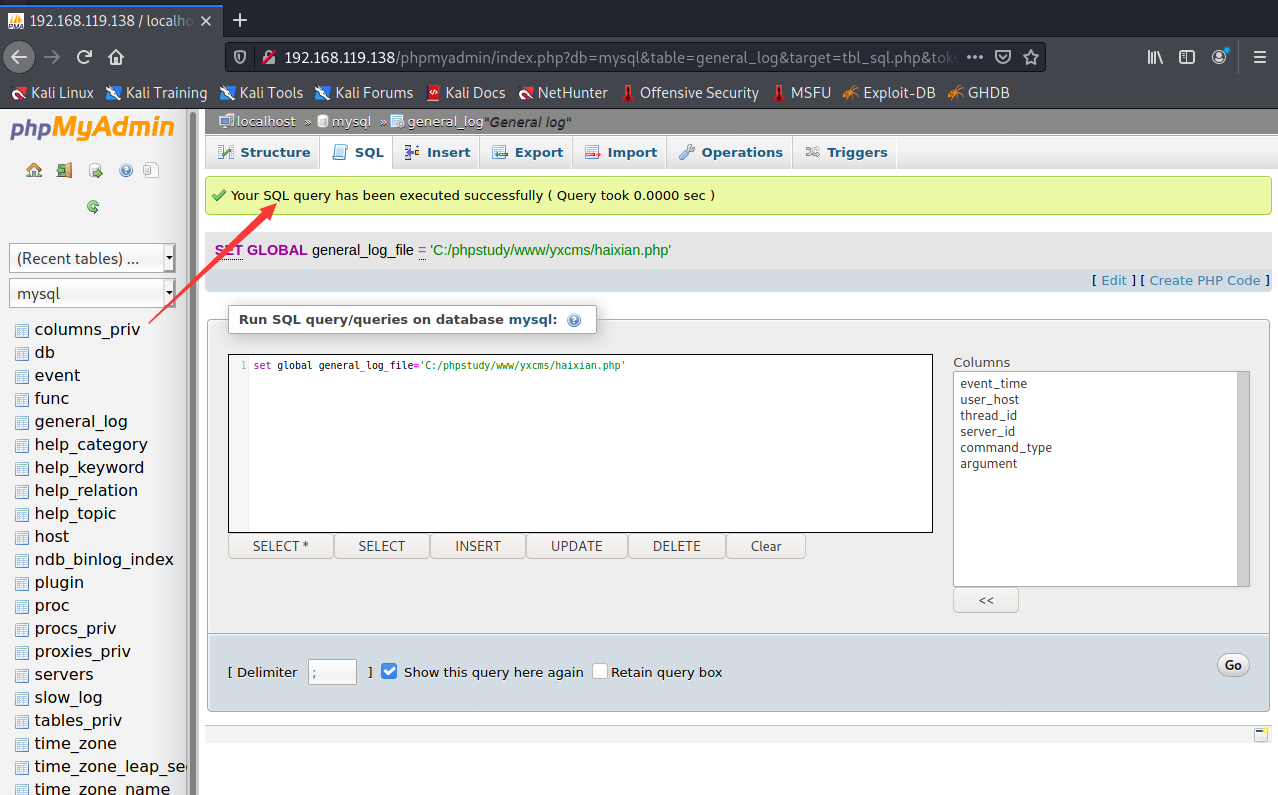This screenshot has height=795, width=1278.
Task: Switch to the SQL tab
Action: [357, 152]
